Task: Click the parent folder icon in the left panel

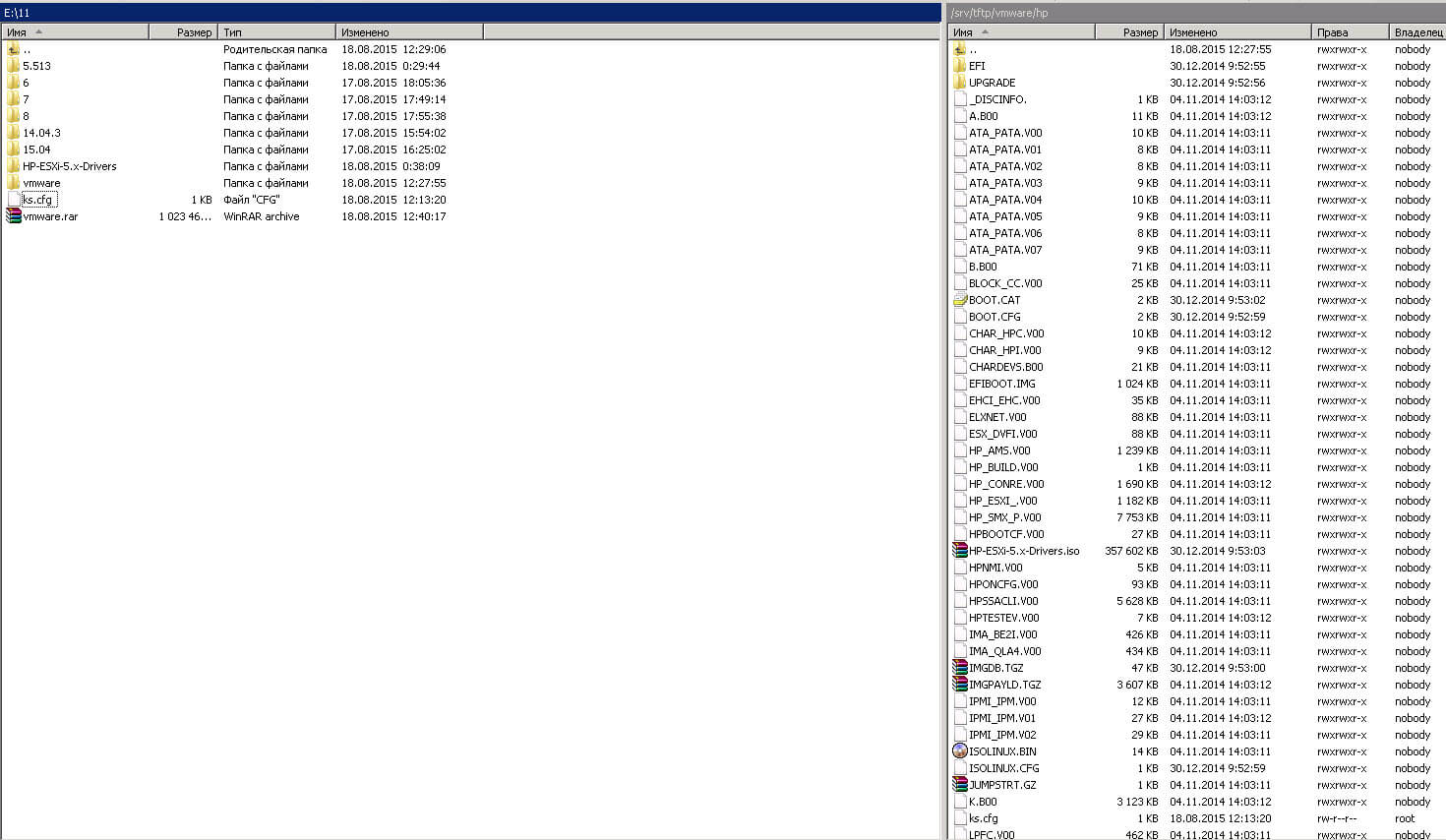Action: pos(13,49)
